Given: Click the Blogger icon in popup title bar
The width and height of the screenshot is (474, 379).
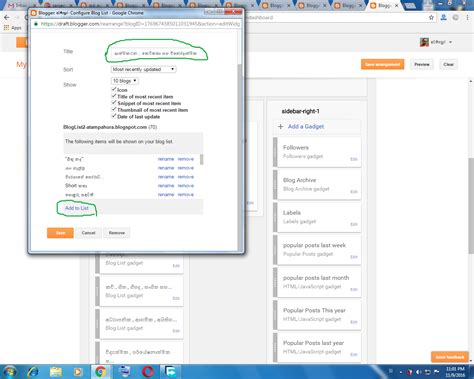Looking at the screenshot, I should tap(34, 13).
